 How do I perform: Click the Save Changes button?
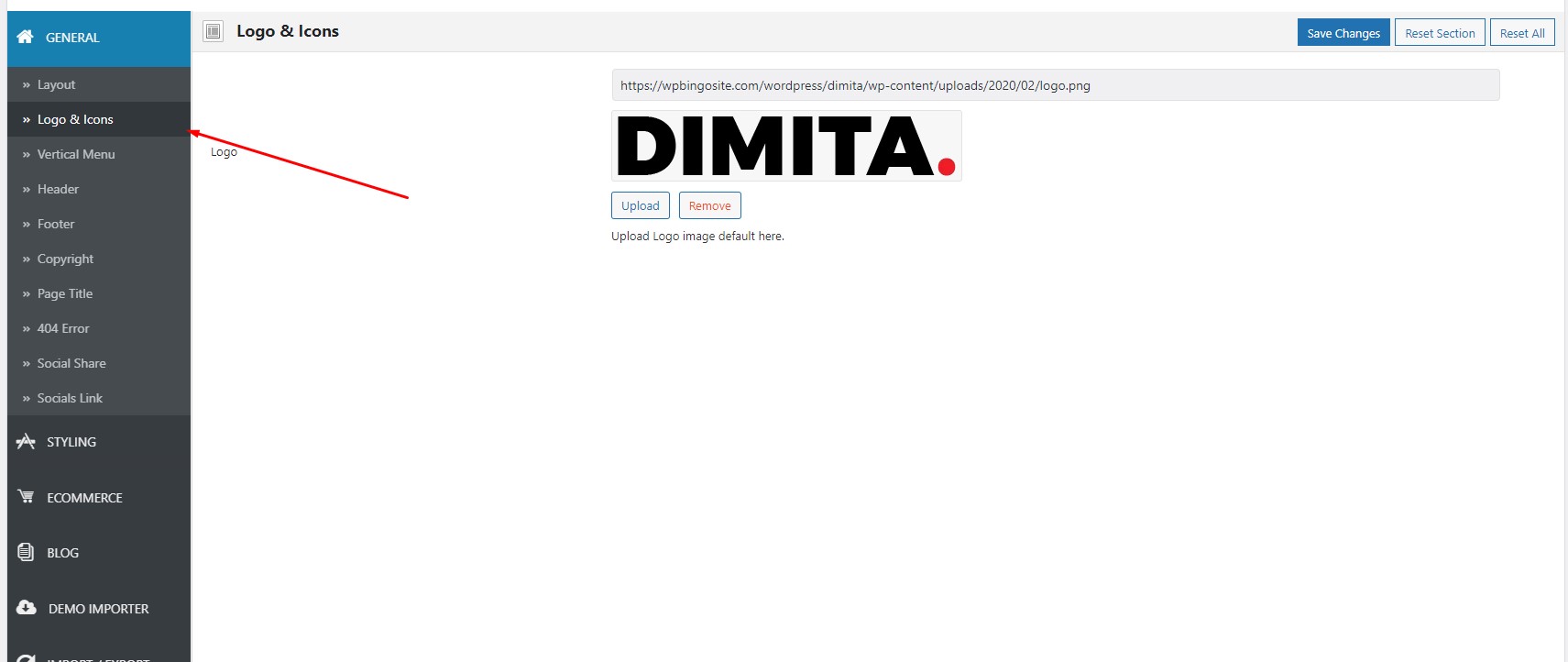1343,32
